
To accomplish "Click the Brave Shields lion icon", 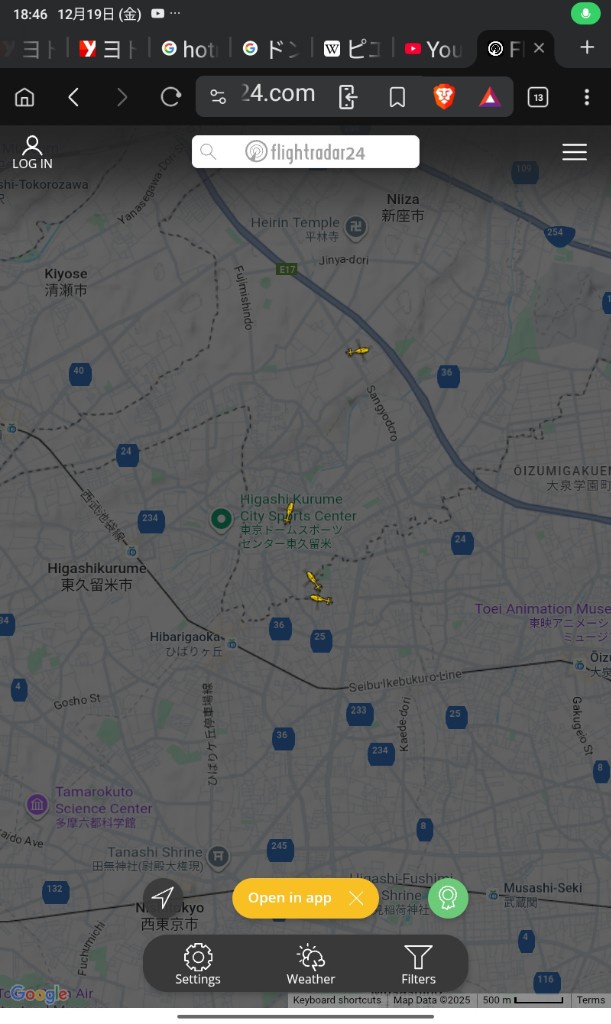I will click(444, 97).
